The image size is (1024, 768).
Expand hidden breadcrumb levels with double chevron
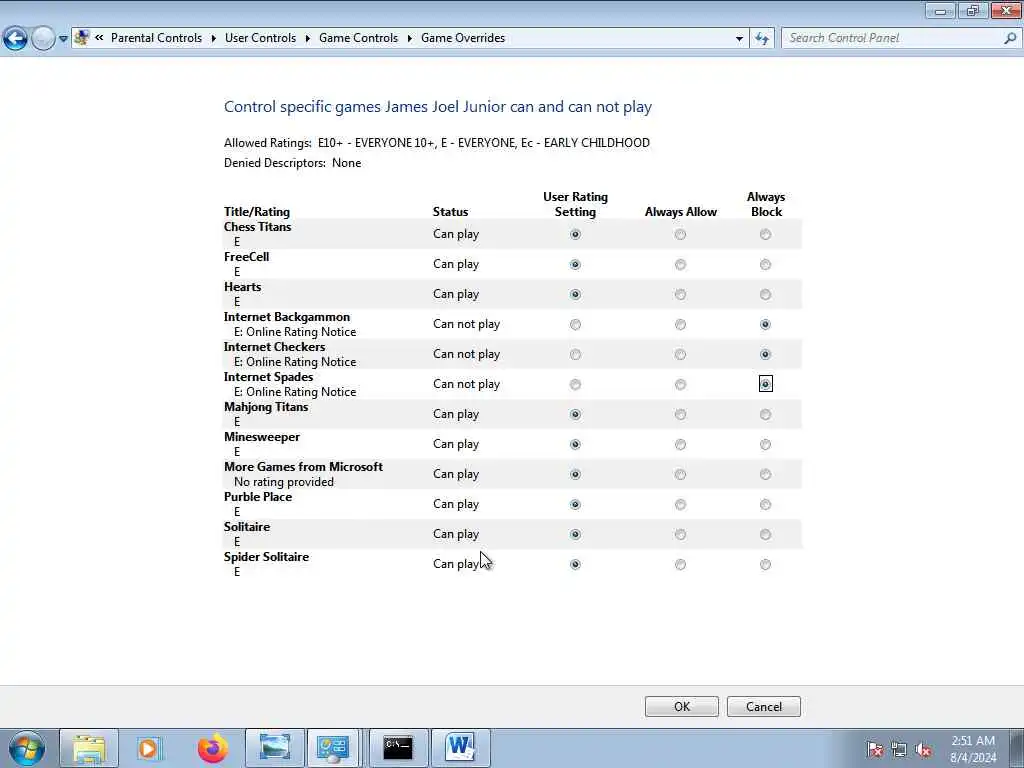99,38
